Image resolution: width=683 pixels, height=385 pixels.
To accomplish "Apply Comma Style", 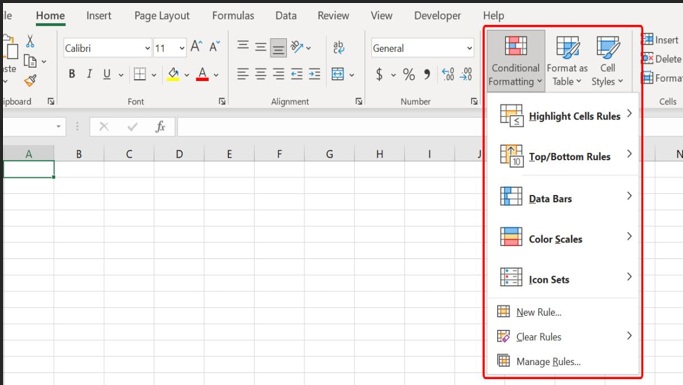I will click(427, 74).
